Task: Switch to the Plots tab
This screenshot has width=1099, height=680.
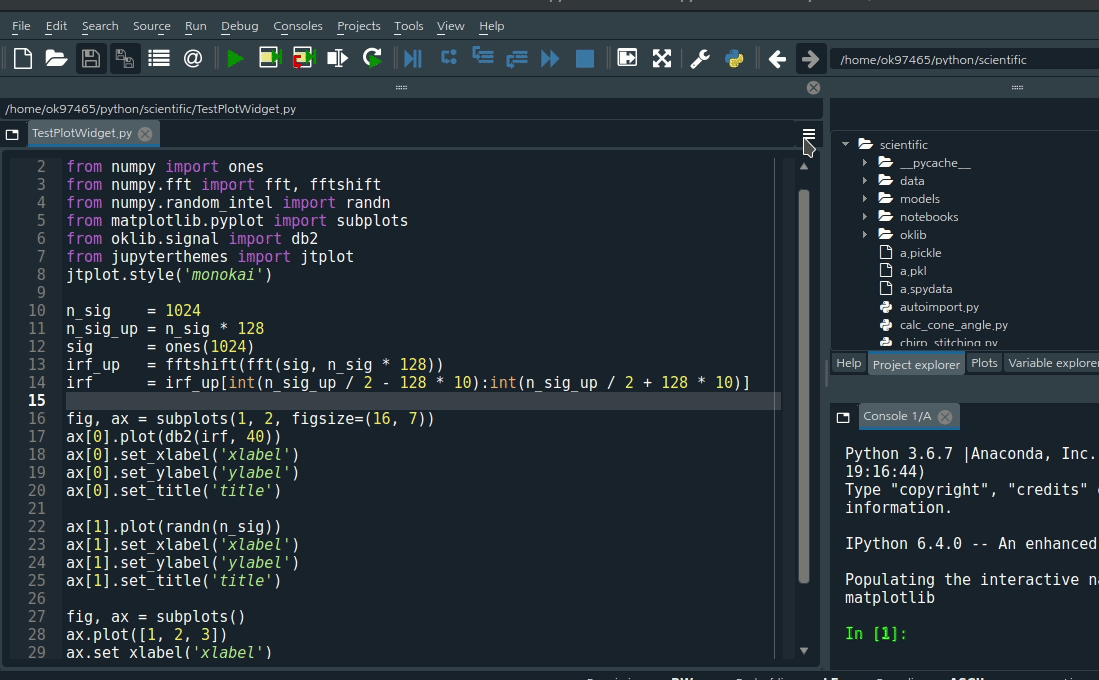Action: coord(984,363)
